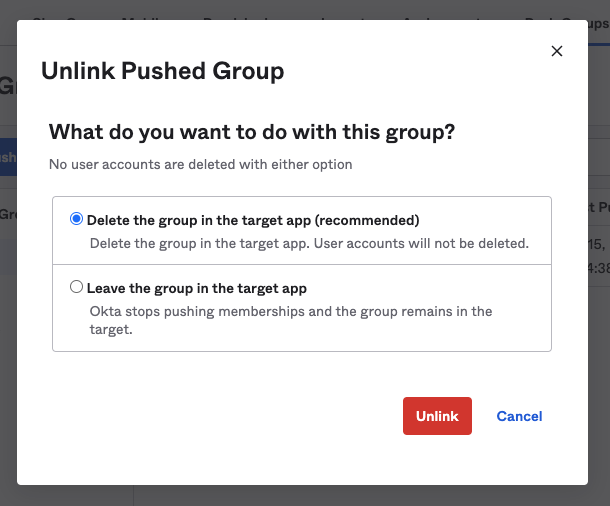Click the 'No user accounts are deleted' note

click(x=200, y=164)
